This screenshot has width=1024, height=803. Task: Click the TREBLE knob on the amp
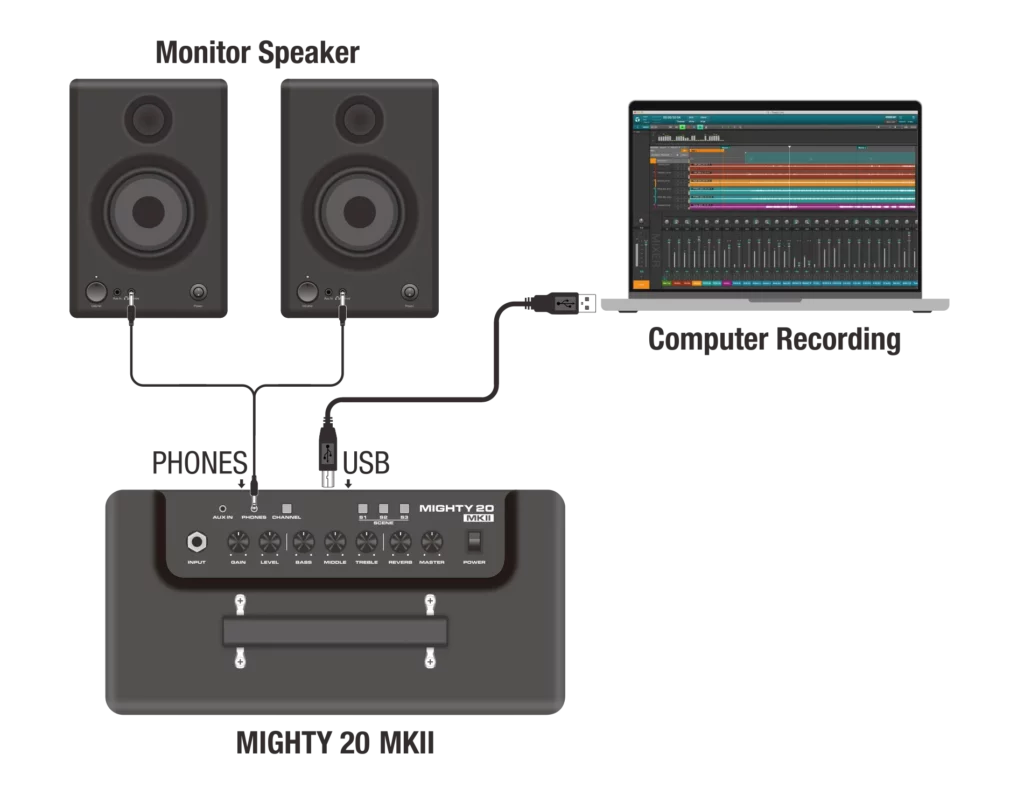click(366, 542)
